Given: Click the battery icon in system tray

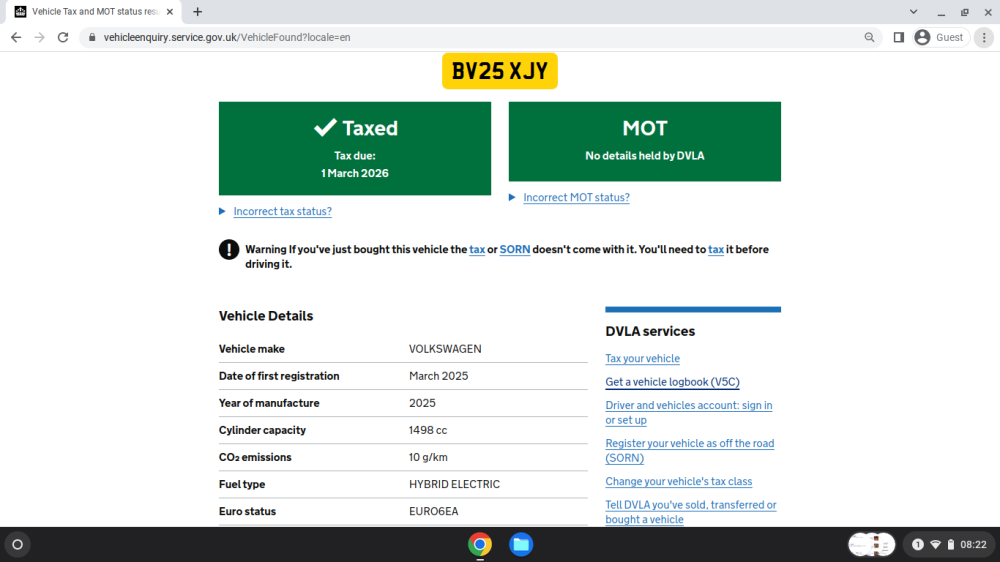Looking at the screenshot, I should click(x=950, y=545).
